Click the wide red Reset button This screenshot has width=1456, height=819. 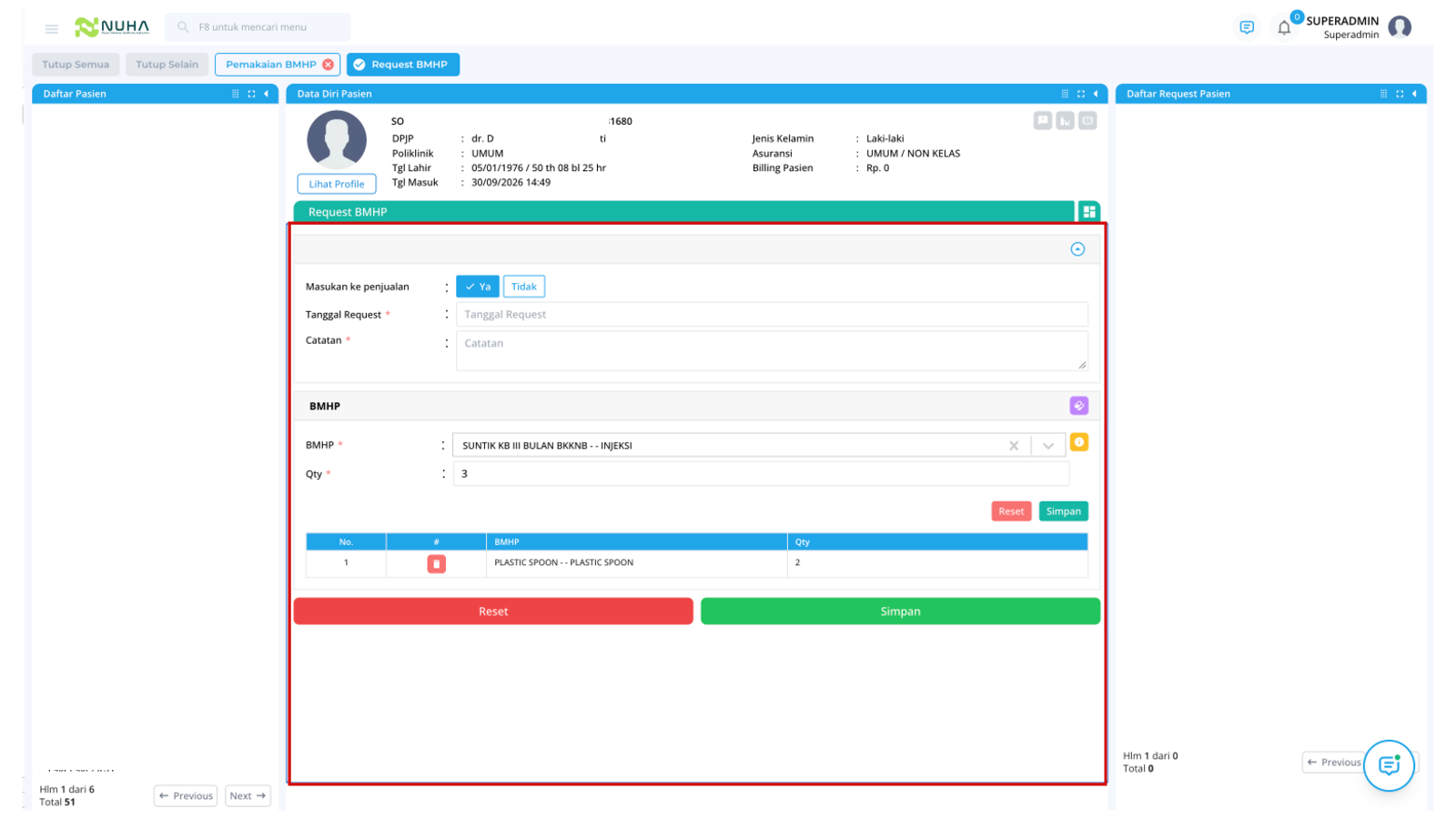click(493, 612)
